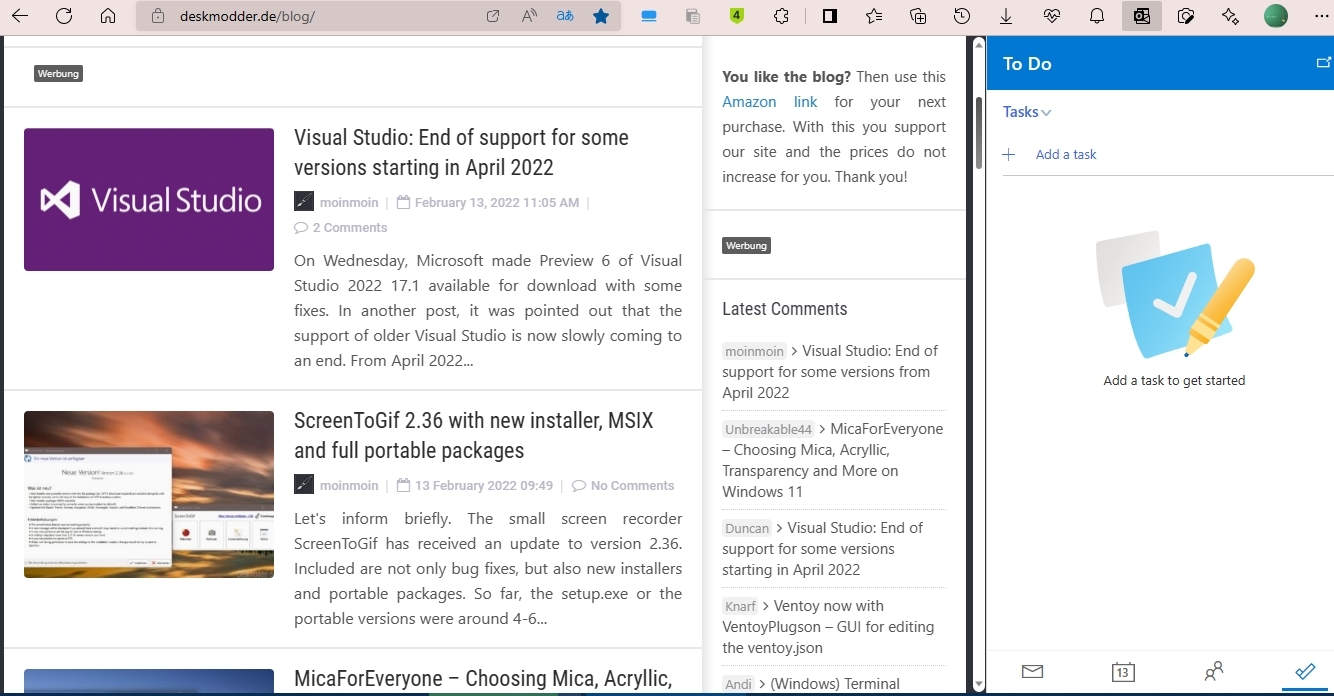
Task: Open the Copilot sparkle icon
Action: tap(1230, 16)
